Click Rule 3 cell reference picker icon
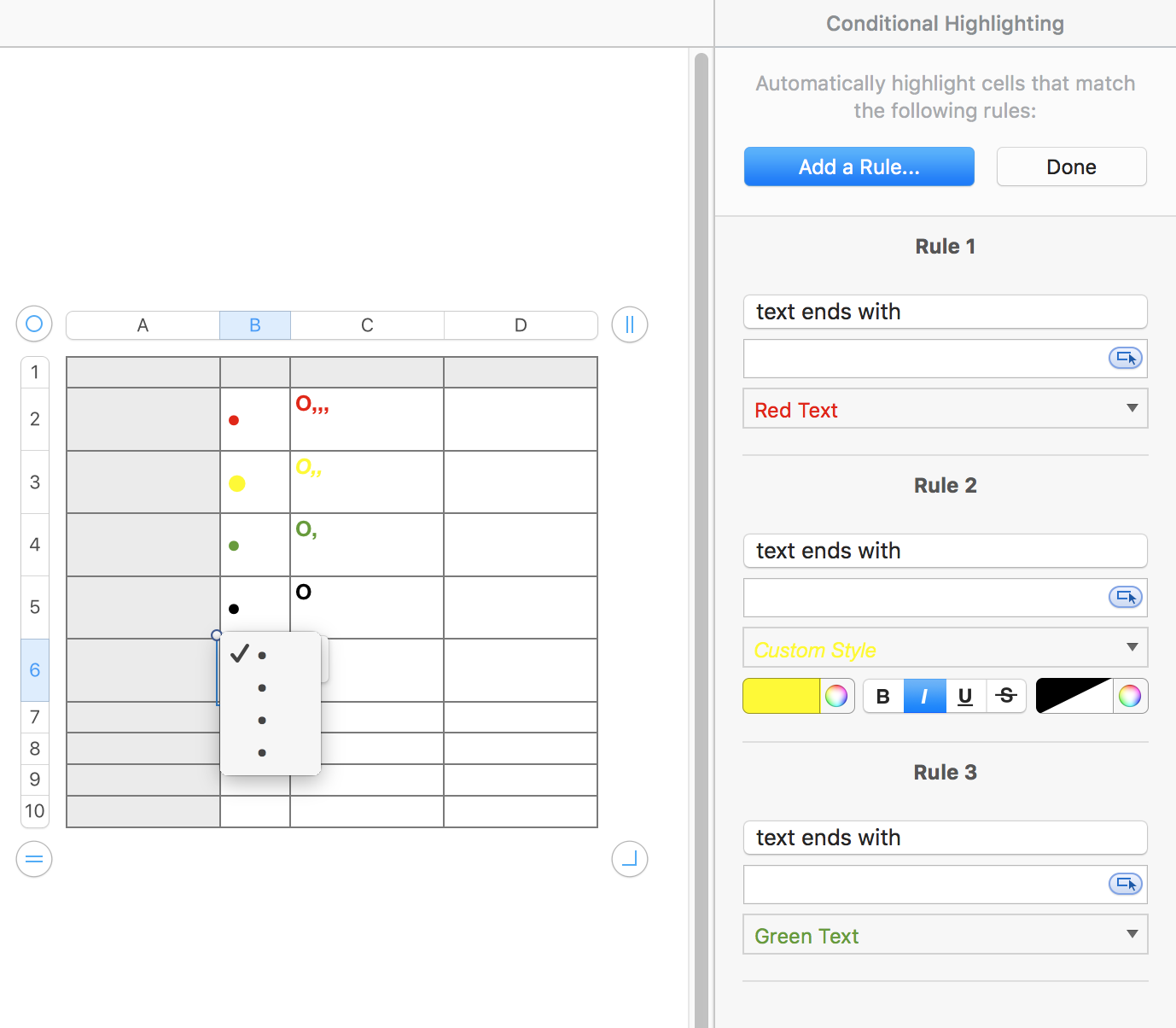Viewport: 1176px width, 1028px height. click(1125, 885)
